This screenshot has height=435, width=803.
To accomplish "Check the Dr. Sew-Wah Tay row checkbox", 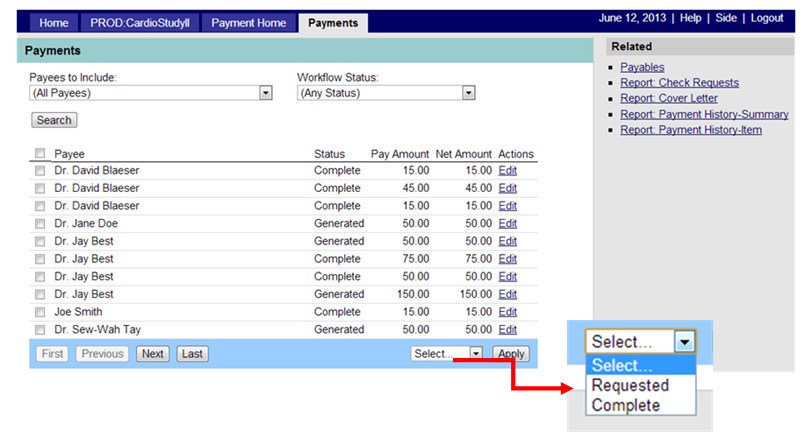I will point(40,330).
